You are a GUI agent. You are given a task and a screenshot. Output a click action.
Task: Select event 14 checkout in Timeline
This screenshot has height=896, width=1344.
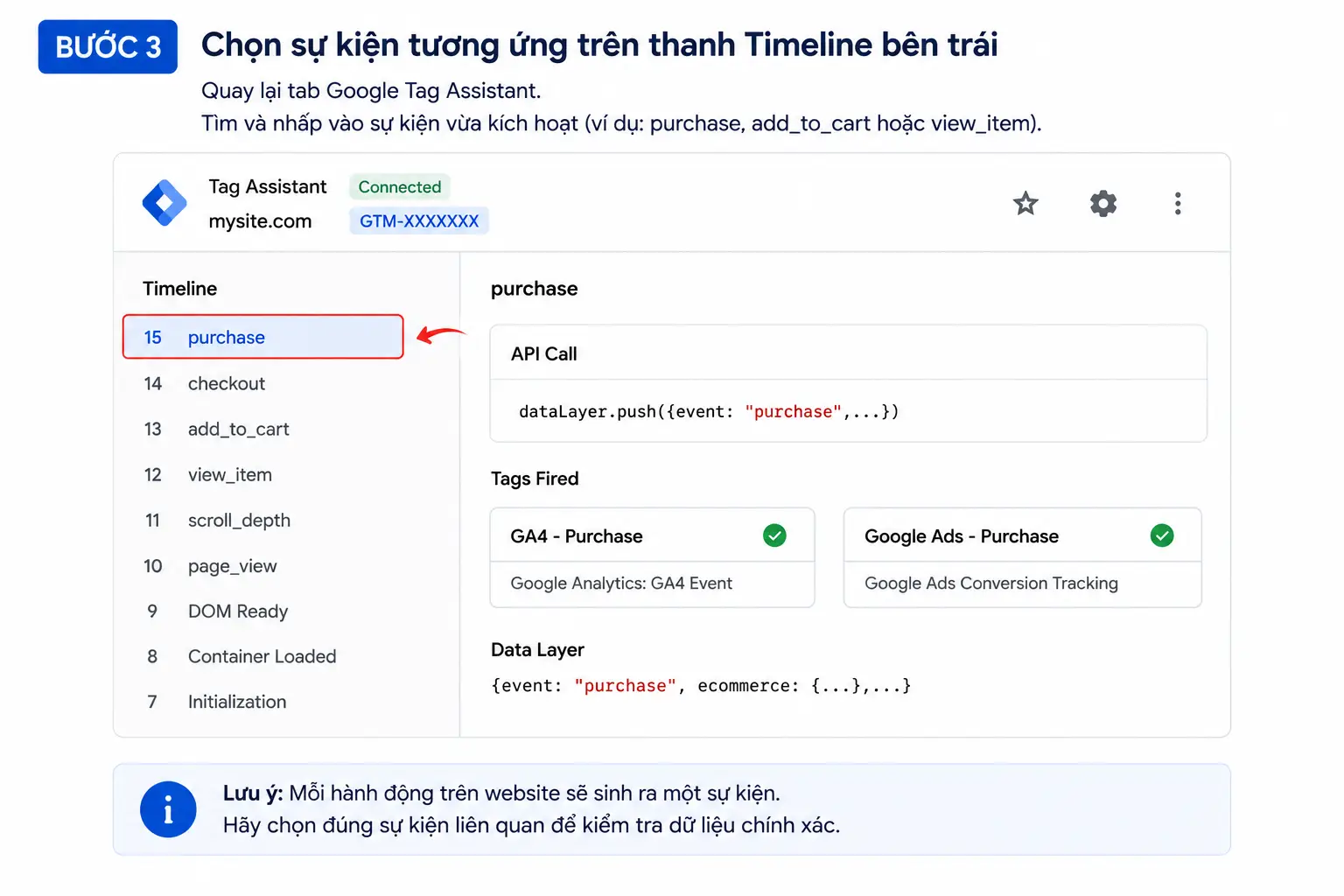pyautogui.click(x=262, y=383)
